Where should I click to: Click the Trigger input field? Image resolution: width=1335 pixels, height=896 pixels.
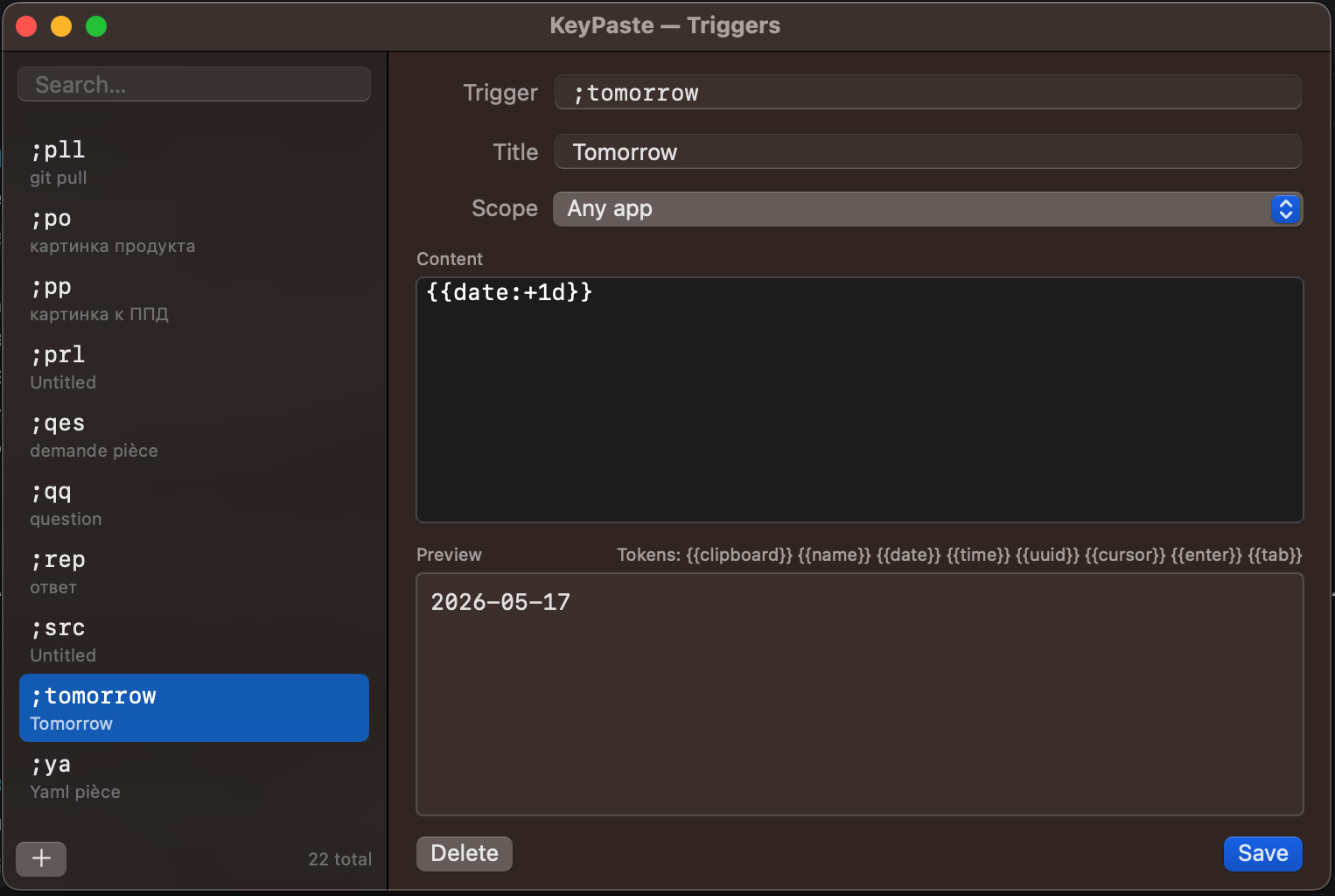tap(927, 92)
